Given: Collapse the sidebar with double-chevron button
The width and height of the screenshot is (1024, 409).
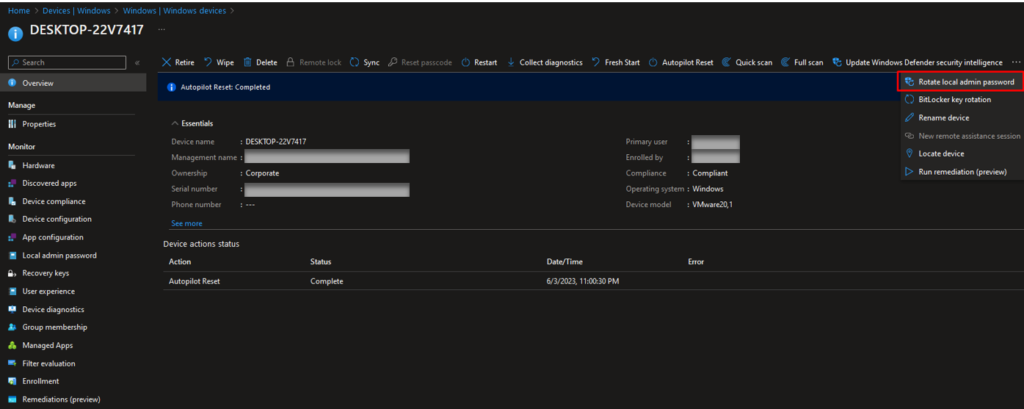Looking at the screenshot, I should [137, 63].
